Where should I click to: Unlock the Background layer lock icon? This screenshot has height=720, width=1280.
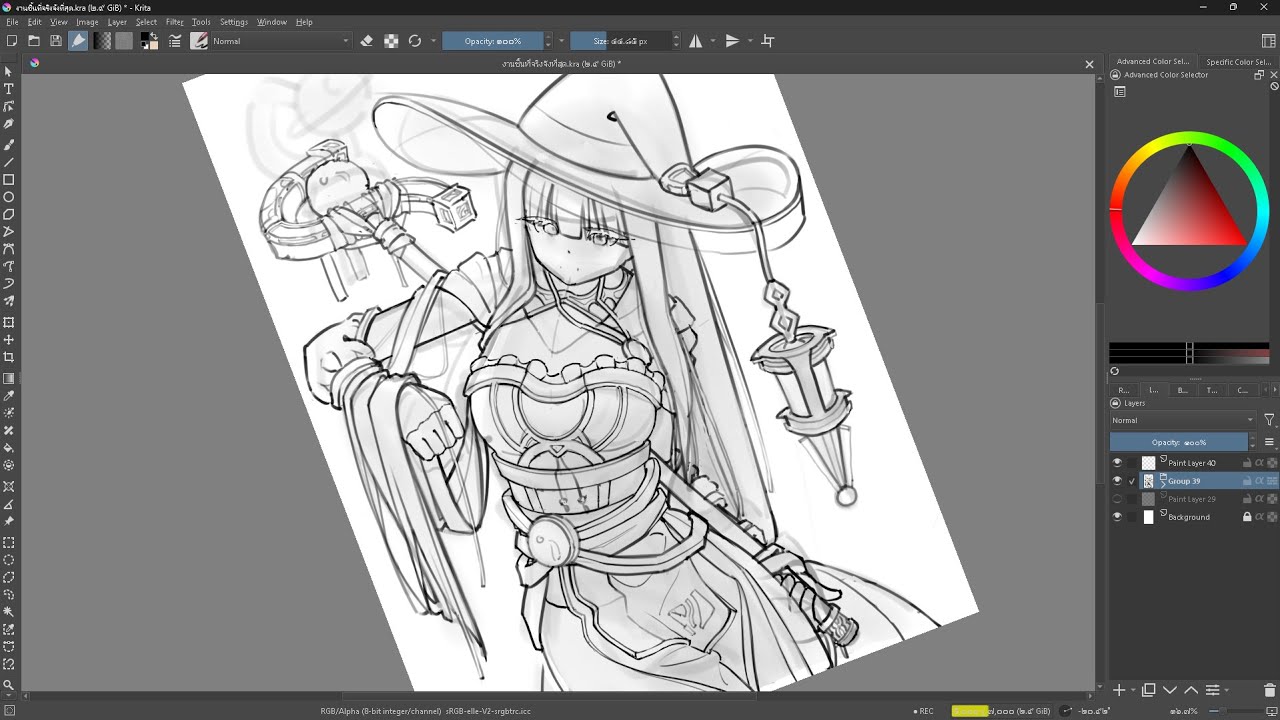pyautogui.click(x=1247, y=517)
